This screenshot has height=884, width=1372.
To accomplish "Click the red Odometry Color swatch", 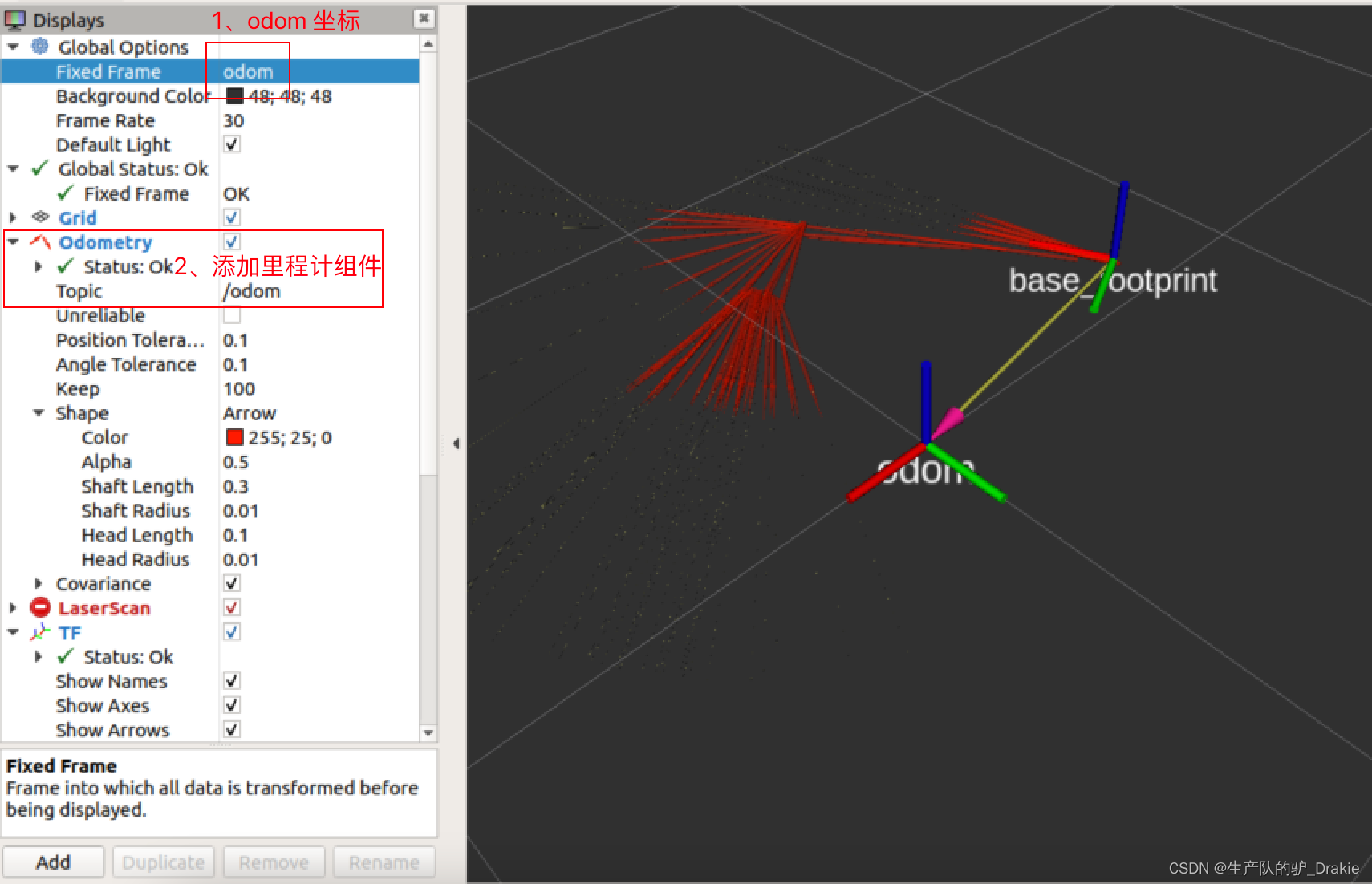I will 234,437.
